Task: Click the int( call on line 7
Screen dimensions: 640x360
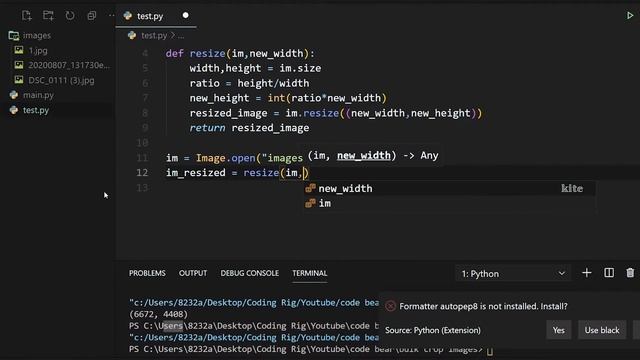Action: coord(279,98)
